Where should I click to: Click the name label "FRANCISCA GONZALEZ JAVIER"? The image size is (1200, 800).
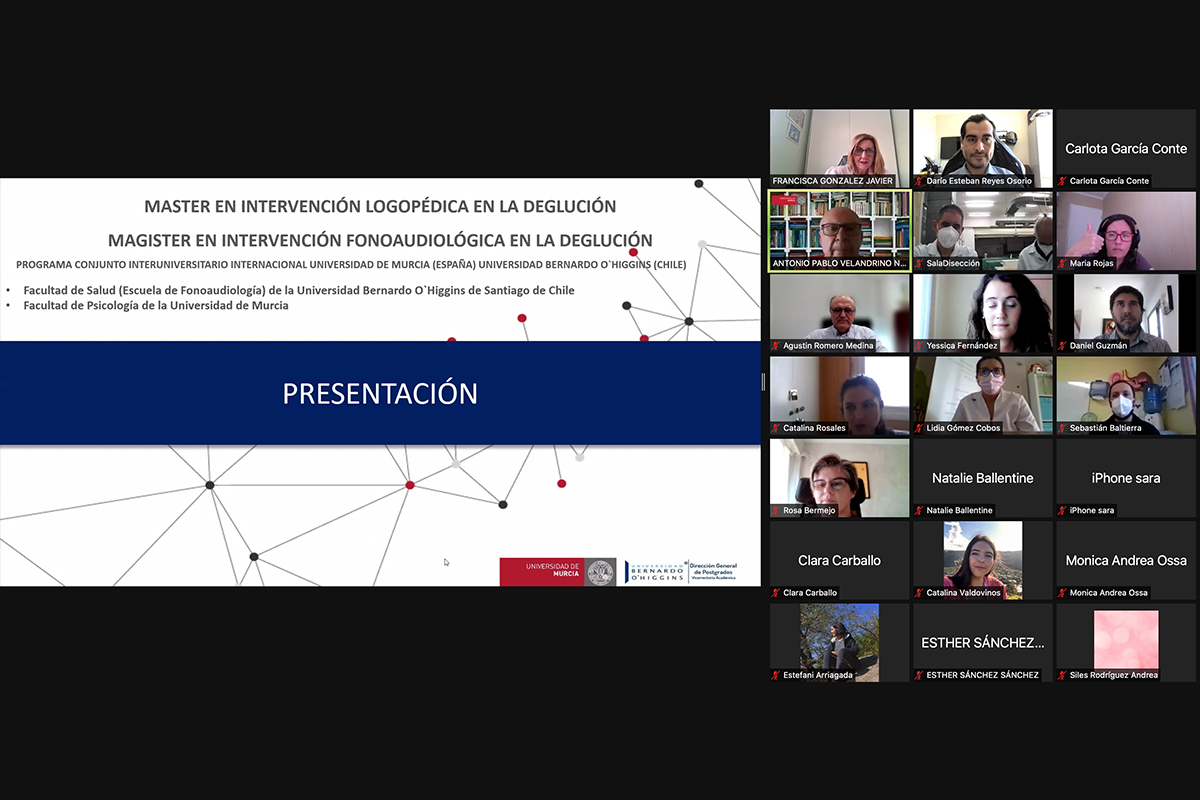coord(833,181)
